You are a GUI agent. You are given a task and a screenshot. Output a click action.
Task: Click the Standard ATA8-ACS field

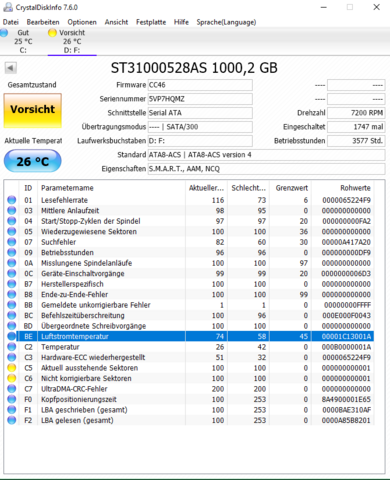pos(266,155)
